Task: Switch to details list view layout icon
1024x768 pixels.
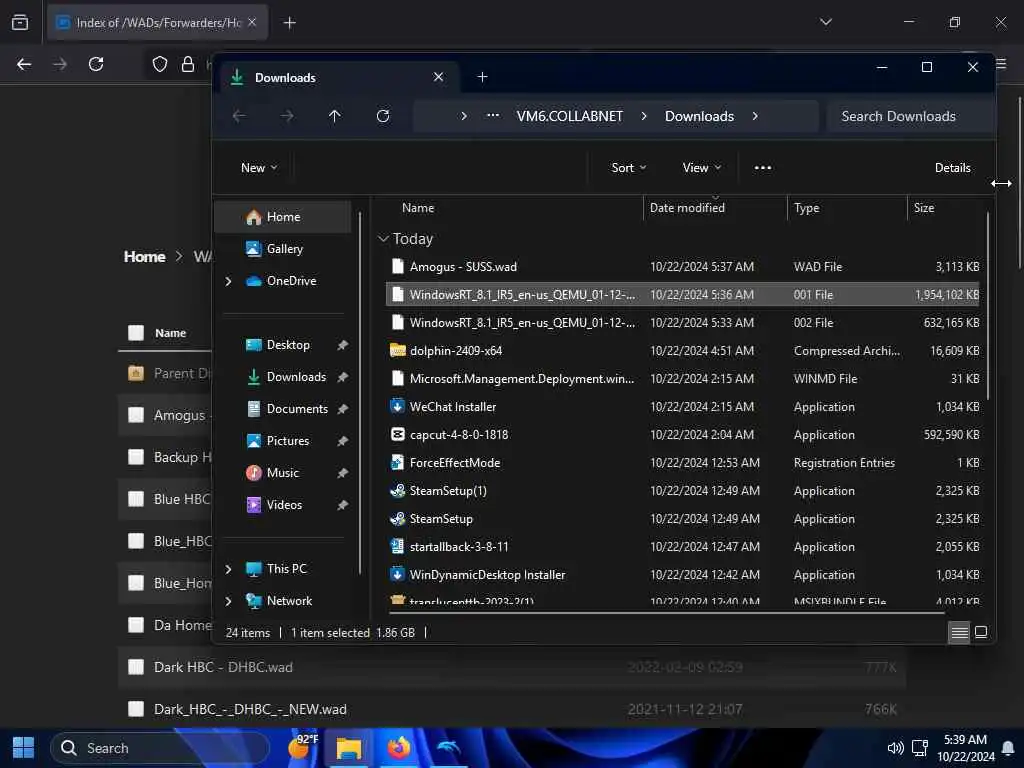Action: click(x=959, y=632)
